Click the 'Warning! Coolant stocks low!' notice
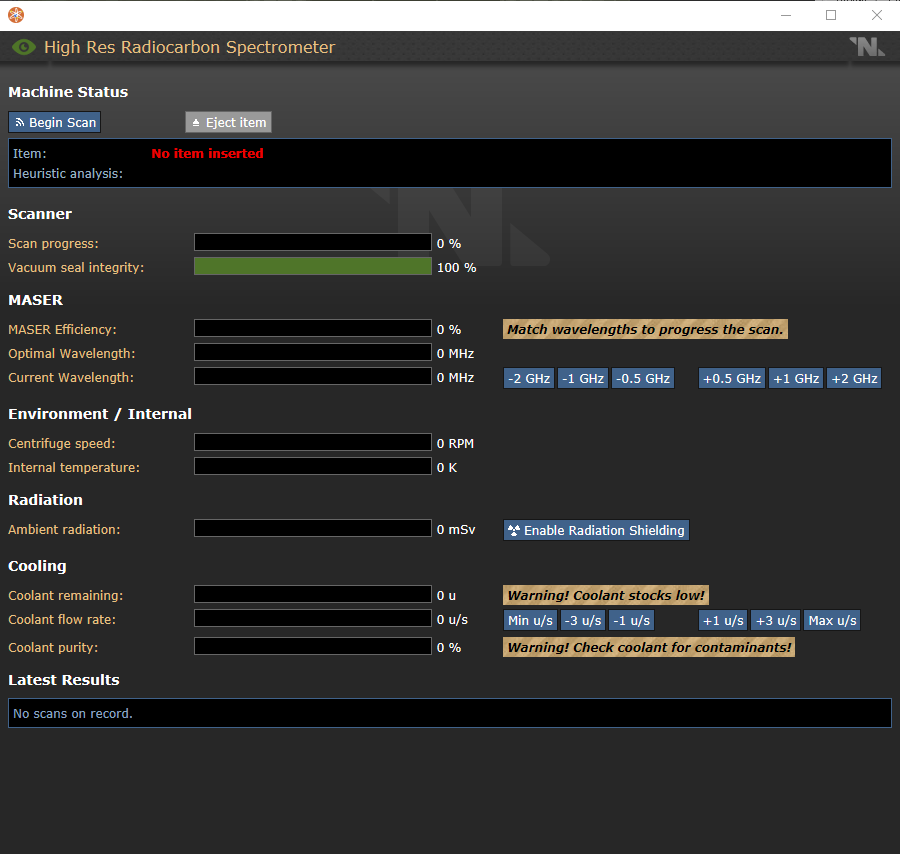The image size is (900, 854). click(606, 595)
